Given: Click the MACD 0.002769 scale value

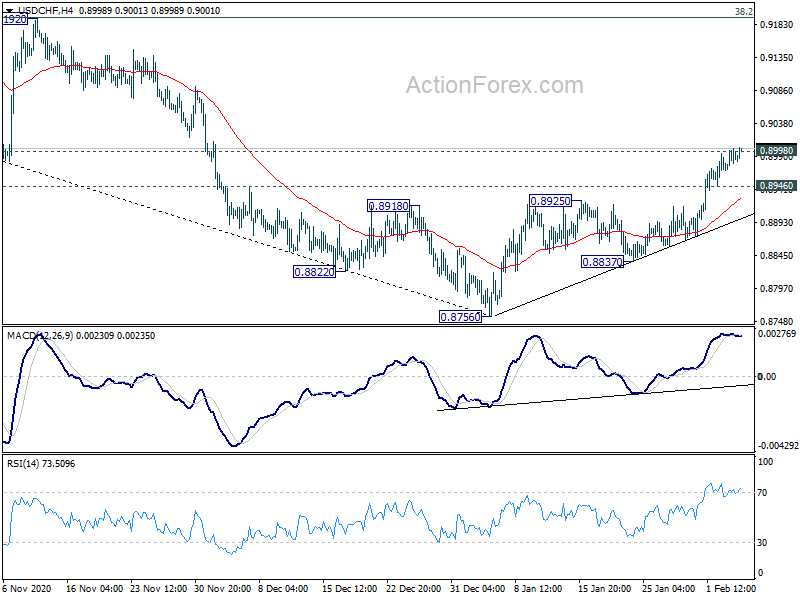Looking at the screenshot, I should (777, 334).
